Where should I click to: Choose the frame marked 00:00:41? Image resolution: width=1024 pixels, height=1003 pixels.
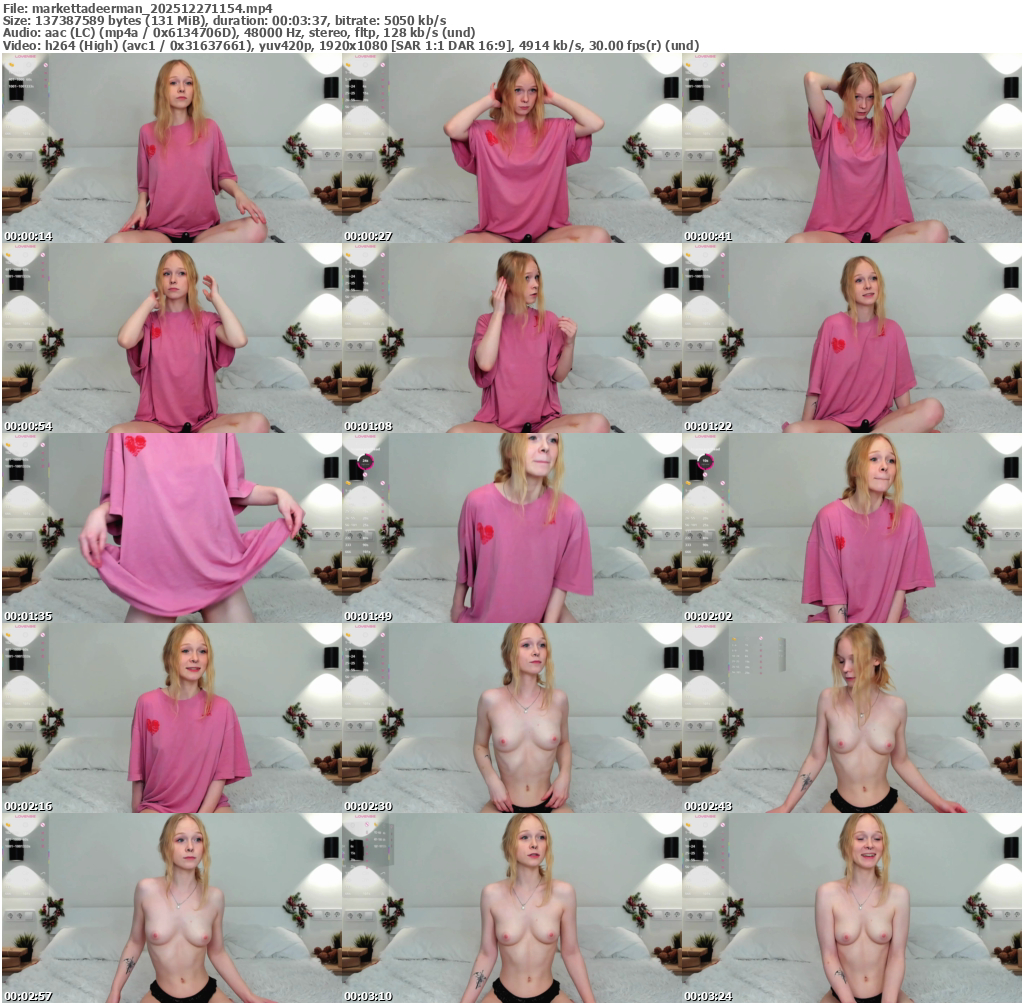(852, 148)
